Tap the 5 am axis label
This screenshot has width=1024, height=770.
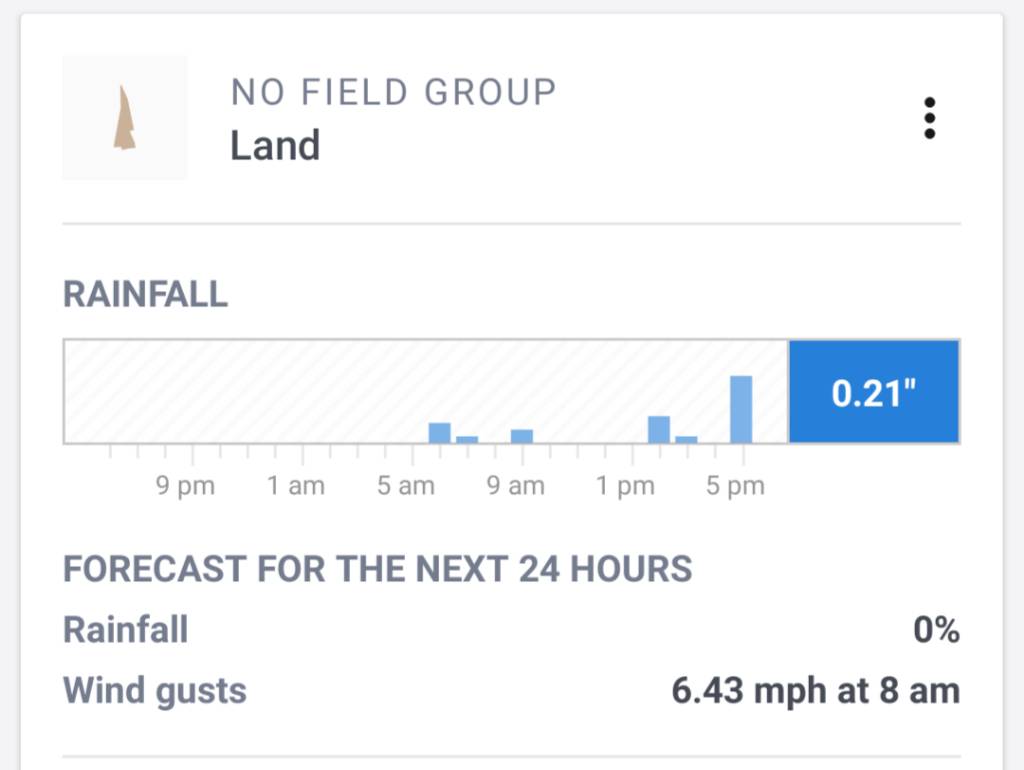[x=406, y=486]
